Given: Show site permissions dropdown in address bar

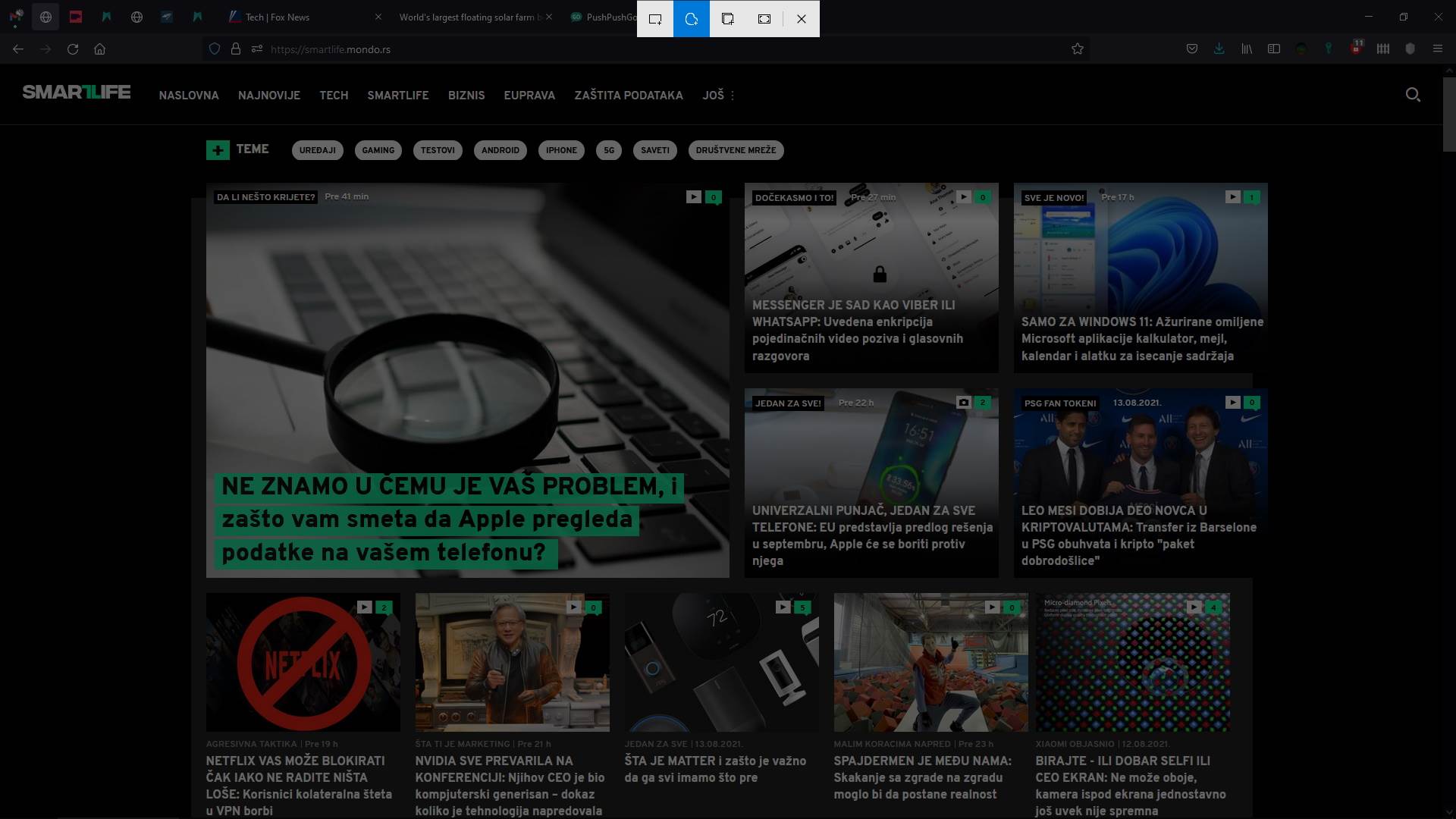Looking at the screenshot, I should click(257, 49).
